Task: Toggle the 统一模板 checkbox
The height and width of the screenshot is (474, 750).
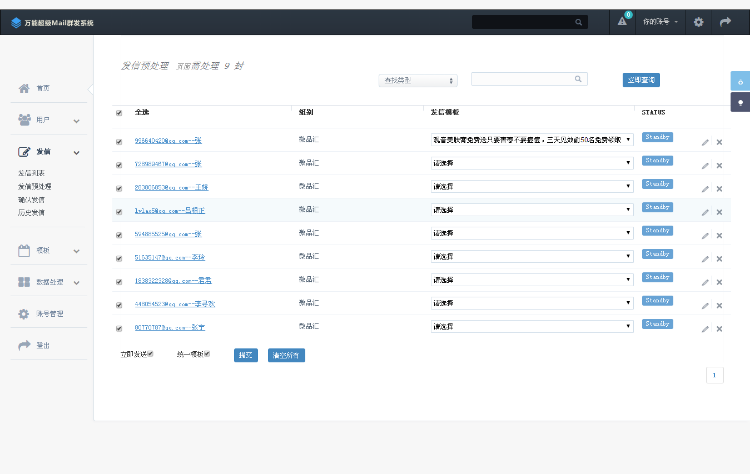Action: (207, 354)
